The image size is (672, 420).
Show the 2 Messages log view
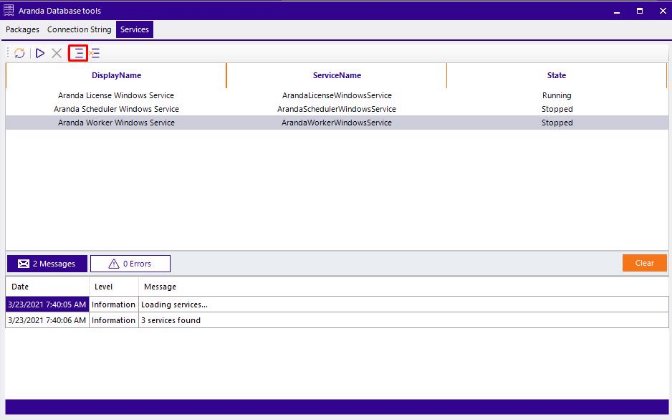[47, 264]
